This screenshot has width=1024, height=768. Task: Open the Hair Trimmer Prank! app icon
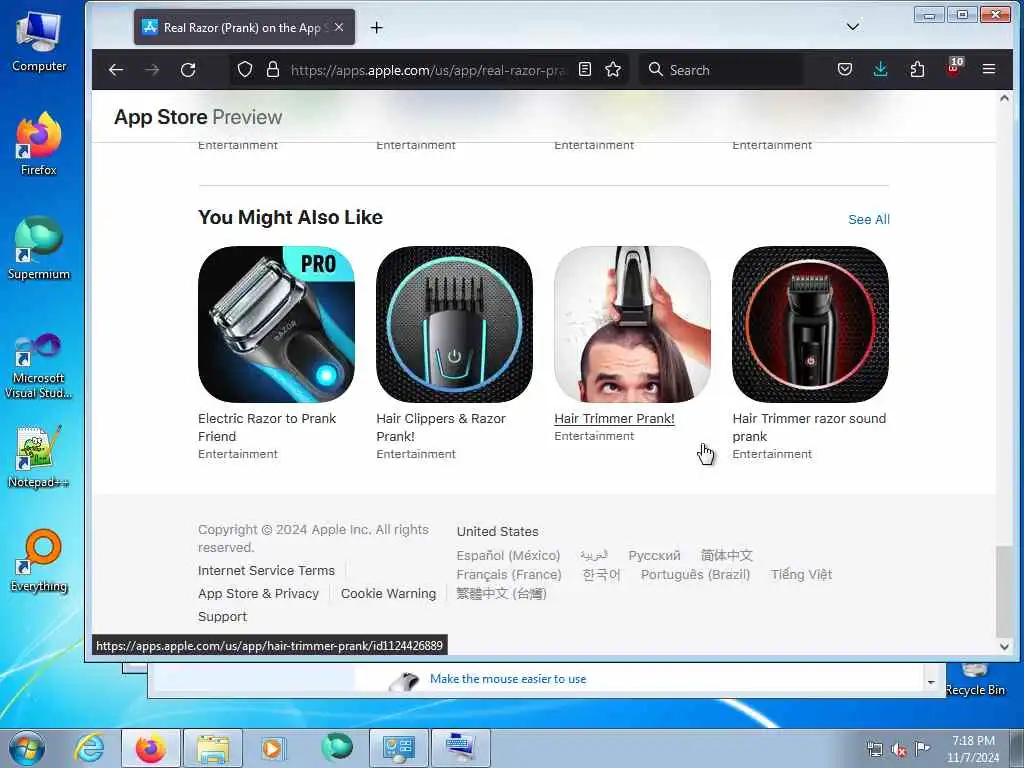pyautogui.click(x=632, y=324)
